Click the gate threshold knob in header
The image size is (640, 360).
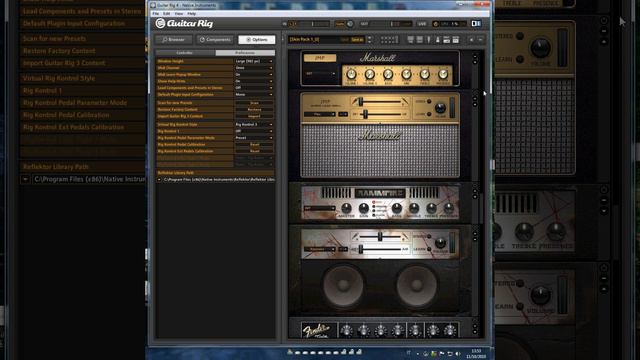[x=350, y=24]
